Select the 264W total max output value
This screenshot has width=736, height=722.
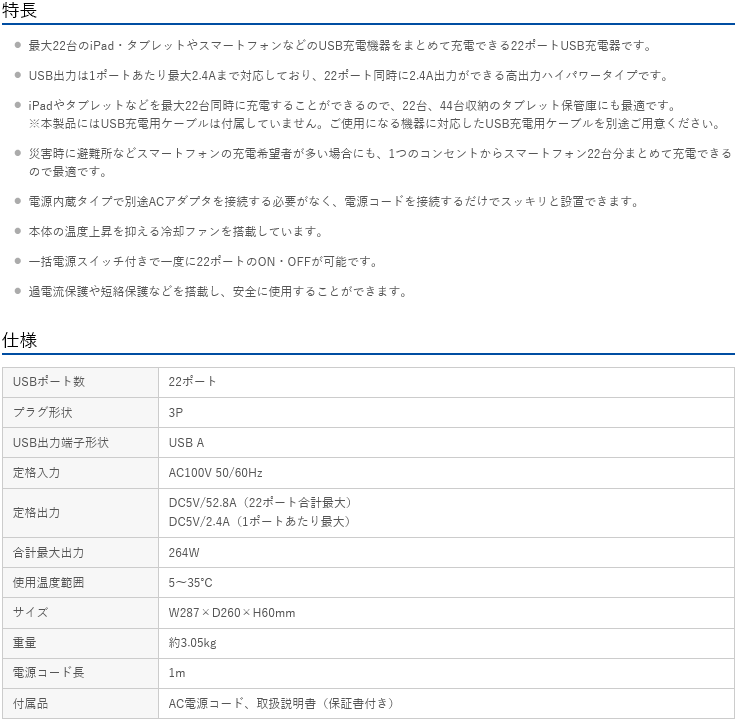click(x=184, y=552)
